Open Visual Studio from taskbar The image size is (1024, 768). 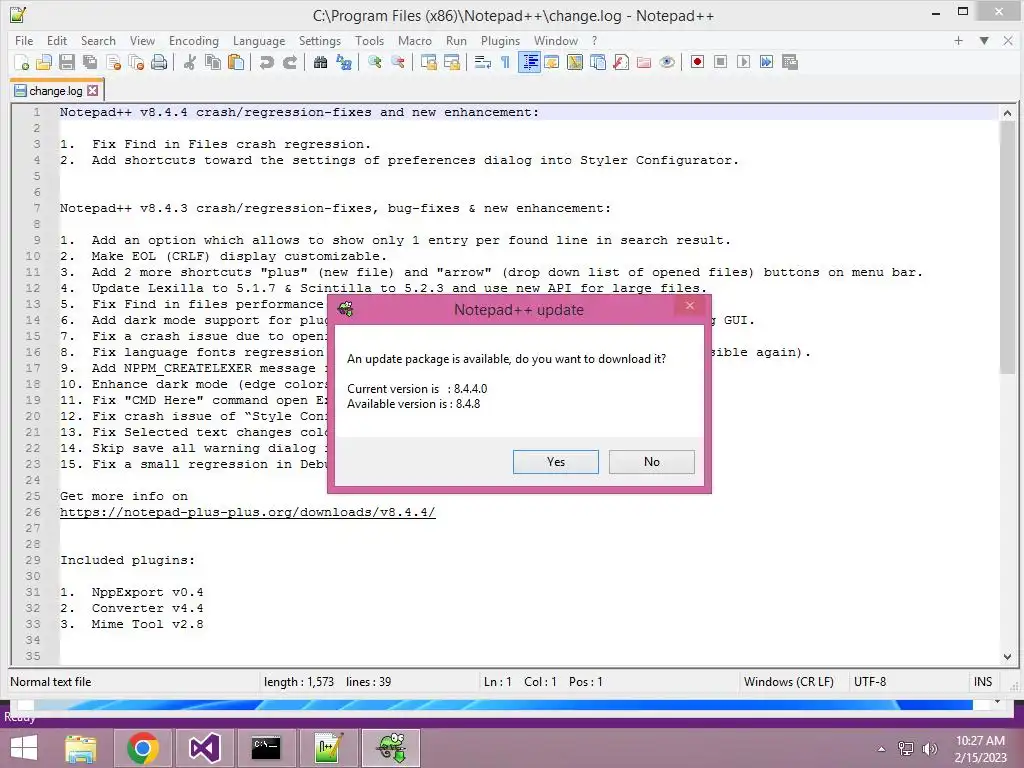[204, 748]
